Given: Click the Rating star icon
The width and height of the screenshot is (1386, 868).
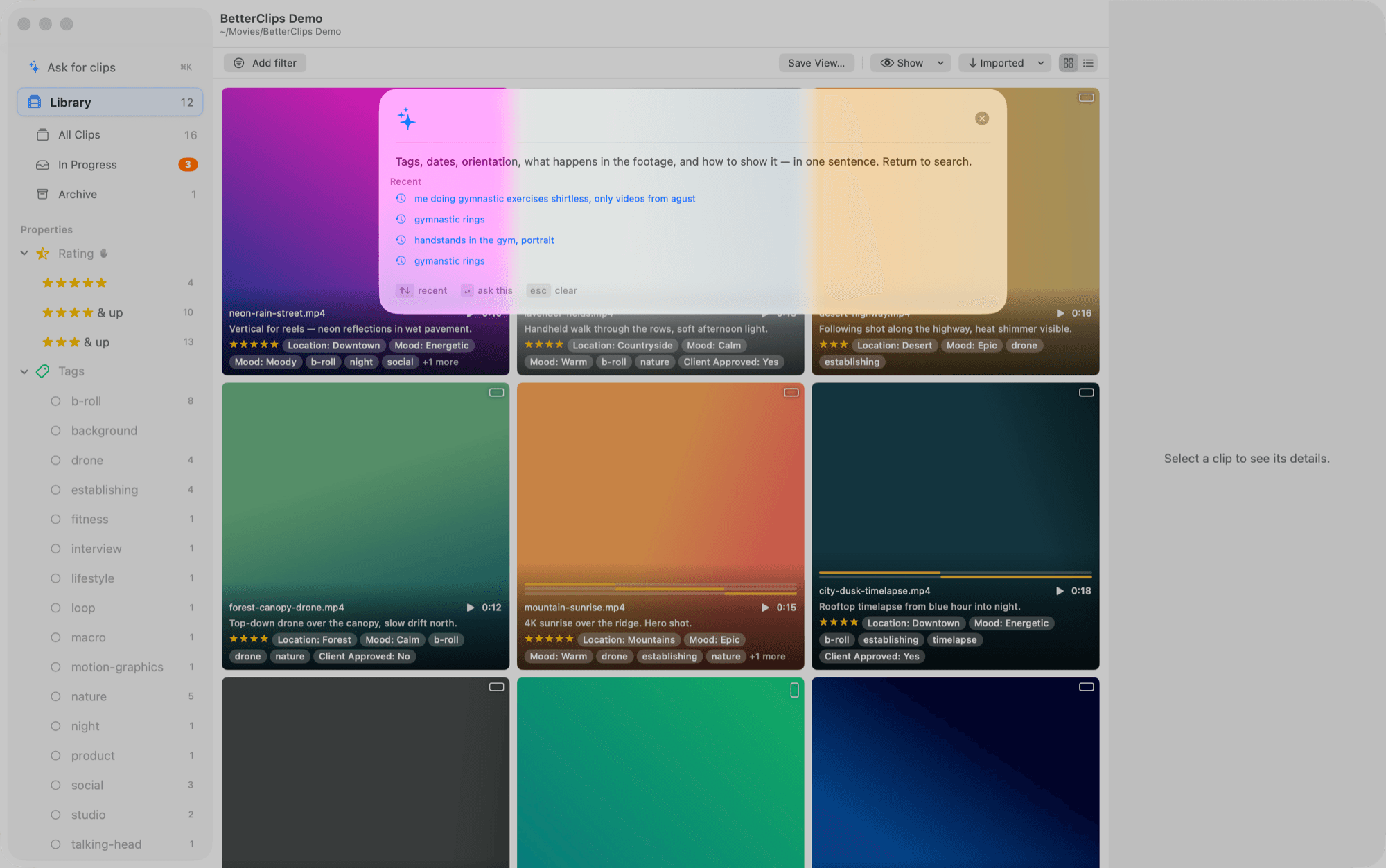Looking at the screenshot, I should pos(42,254).
